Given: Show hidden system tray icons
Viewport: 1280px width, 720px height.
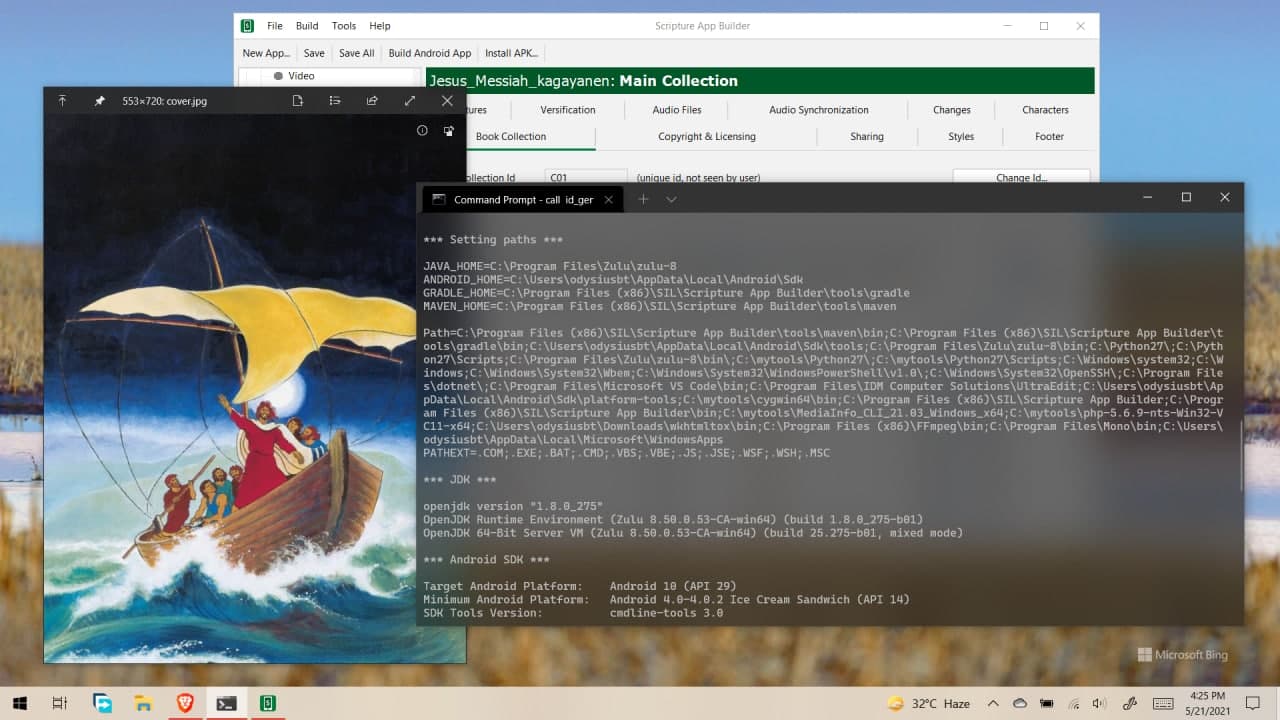Looking at the screenshot, I should (x=993, y=703).
